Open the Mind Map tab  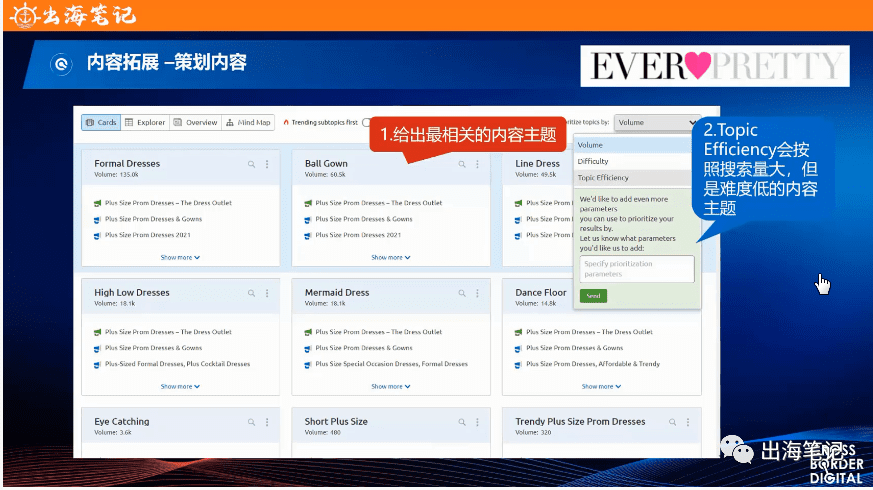coord(248,122)
